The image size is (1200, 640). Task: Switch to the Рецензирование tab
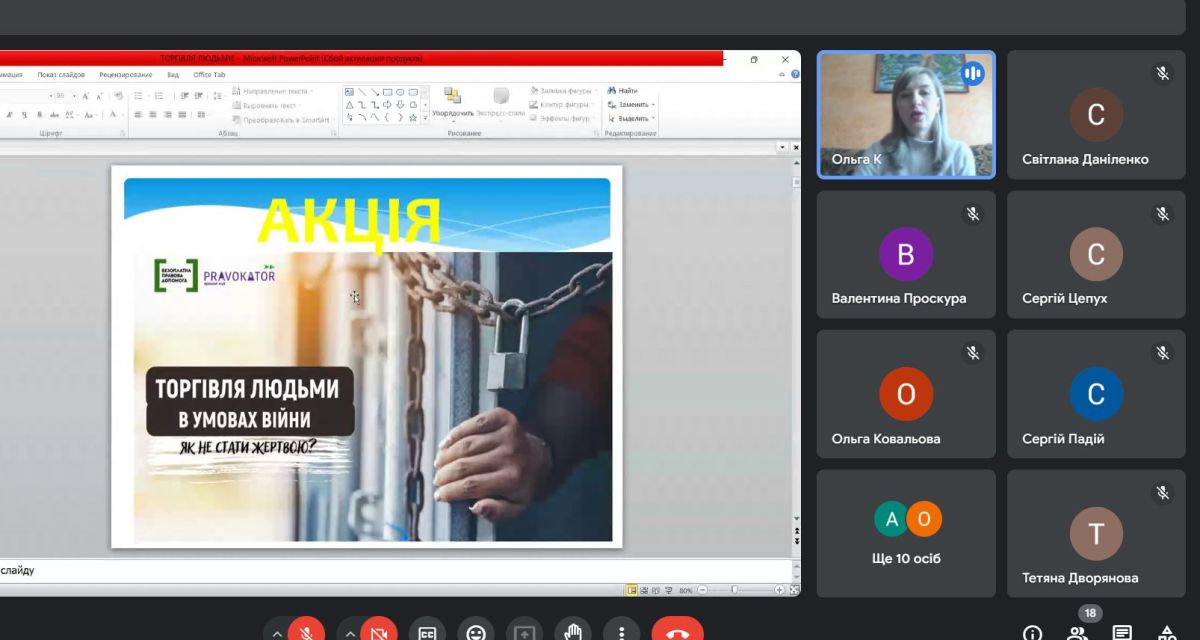(126, 75)
